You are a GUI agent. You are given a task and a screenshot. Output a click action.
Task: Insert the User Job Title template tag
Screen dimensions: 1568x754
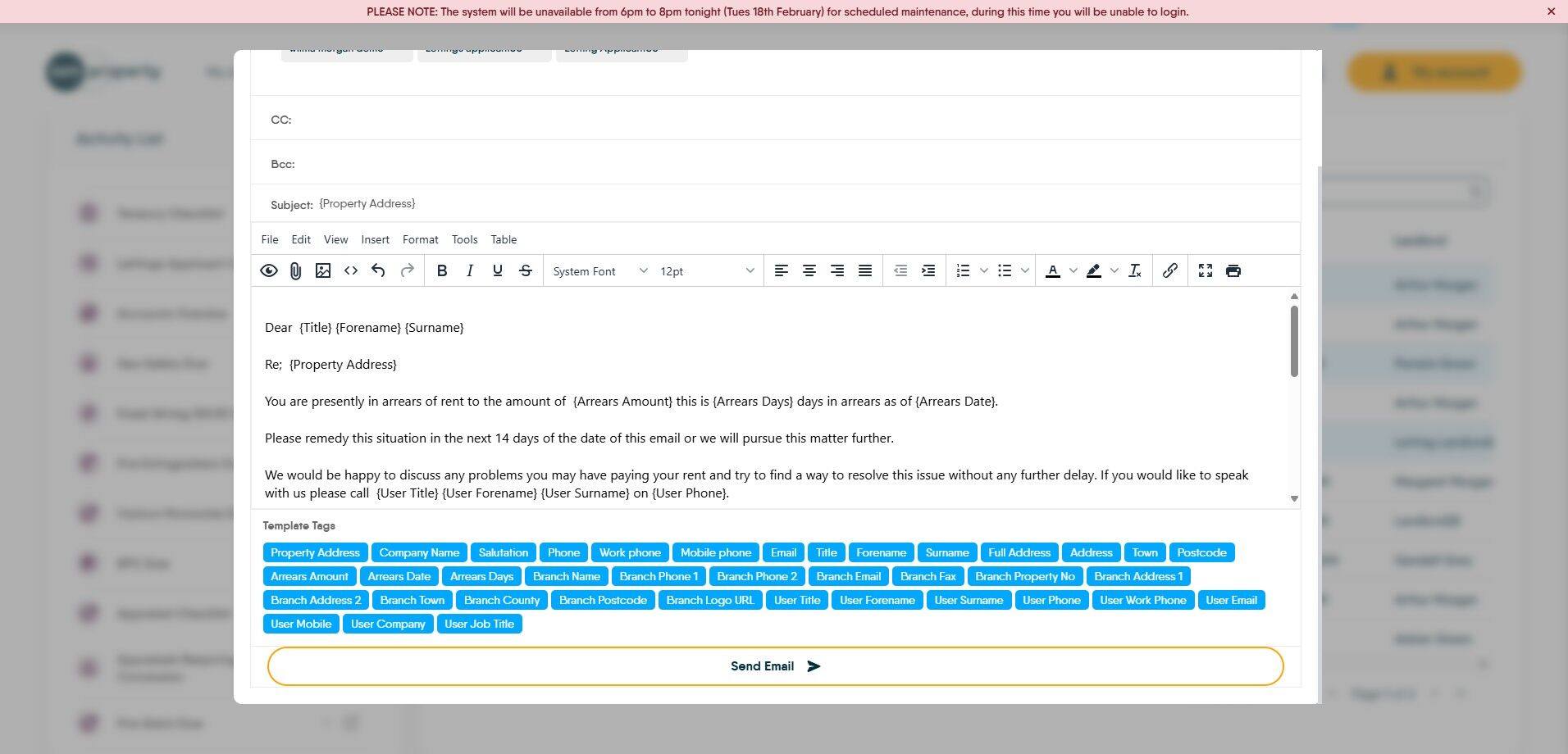pyautogui.click(x=480, y=625)
